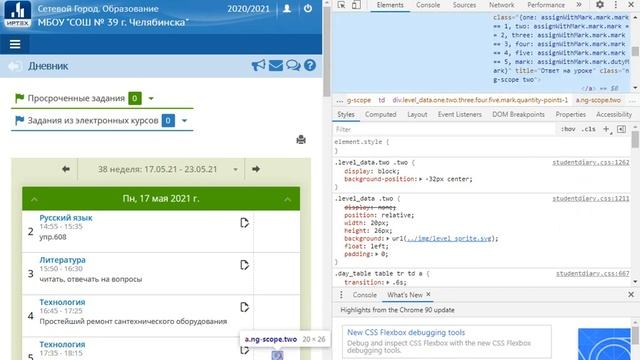Select div.level_data breadcrumb item
The height and width of the screenshot is (360, 640).
pos(480,100)
